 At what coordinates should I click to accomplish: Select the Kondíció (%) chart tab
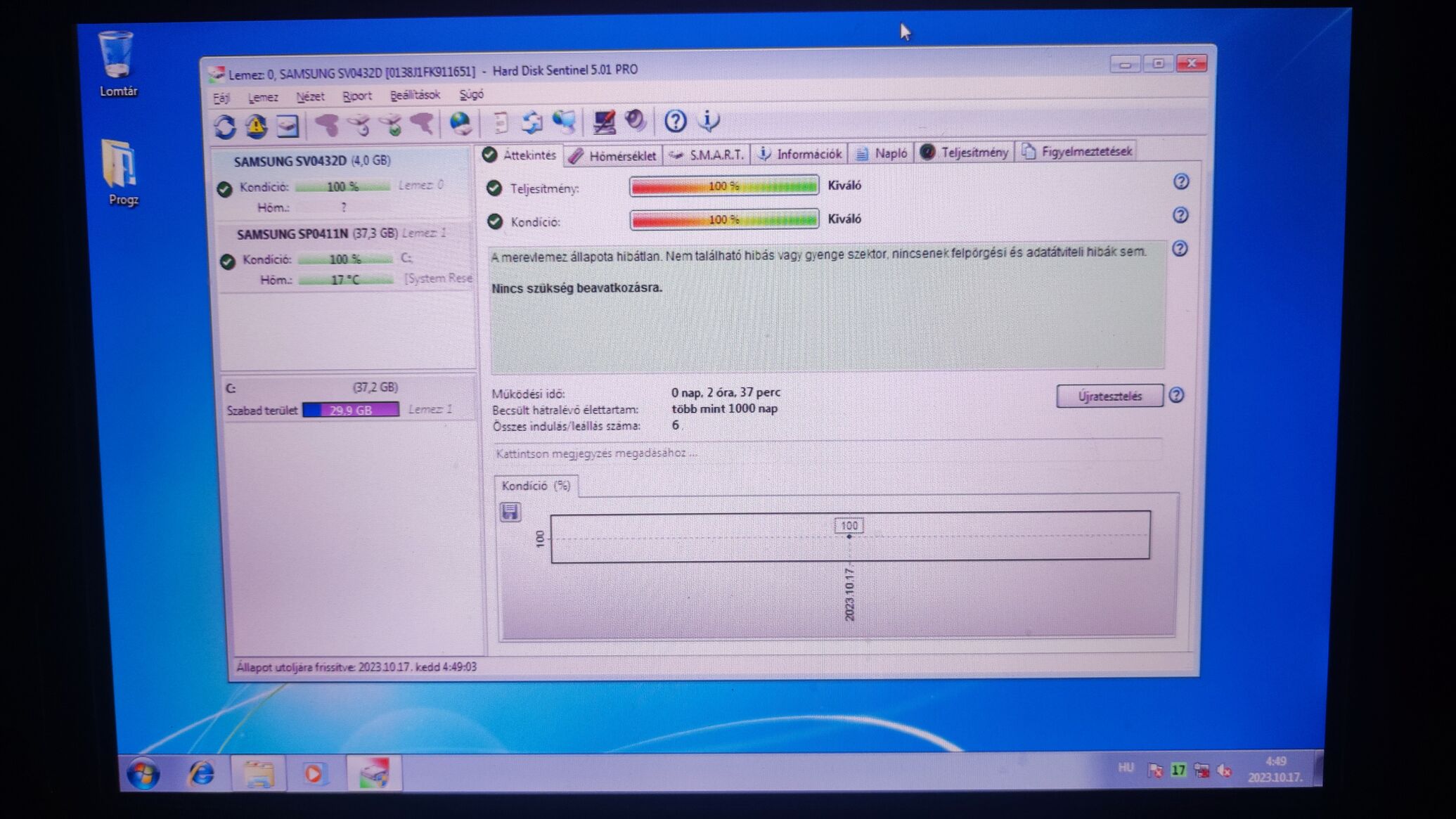(x=536, y=486)
